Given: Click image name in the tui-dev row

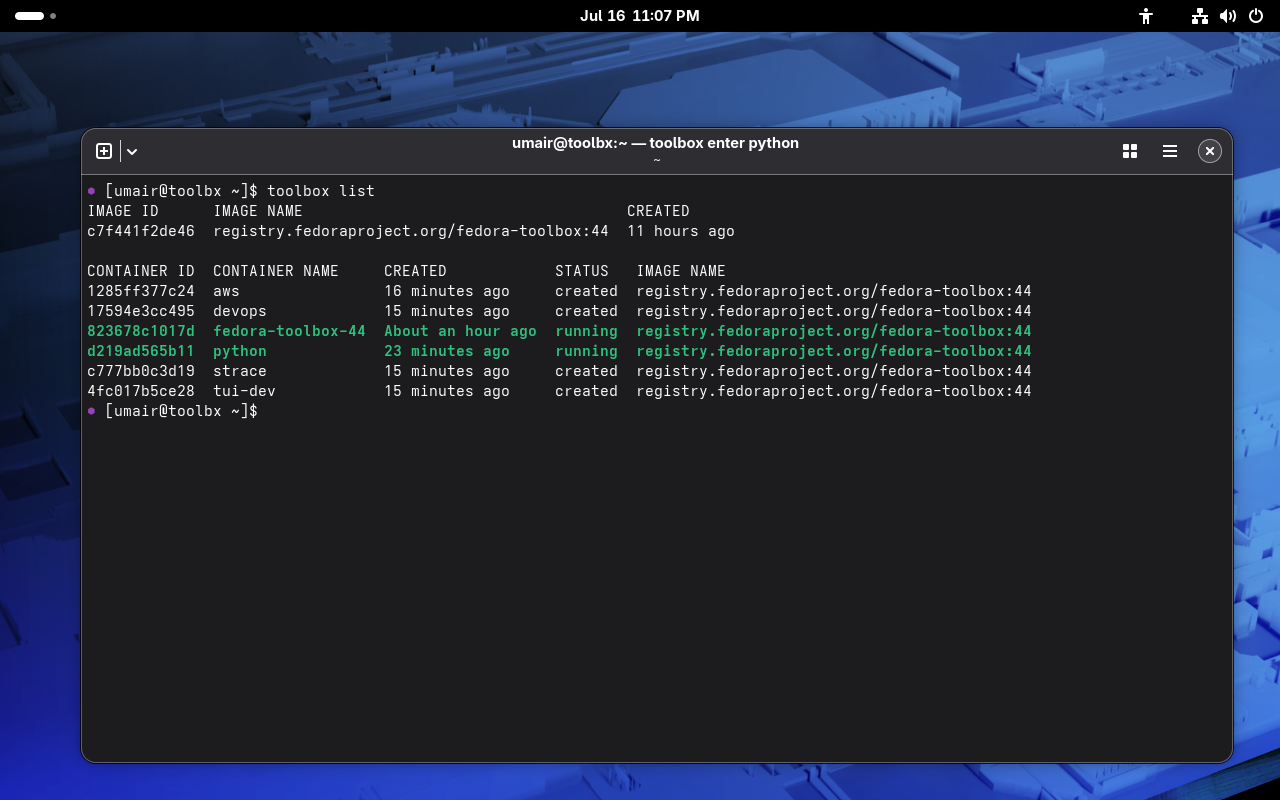Looking at the screenshot, I should pyautogui.click(x=834, y=391).
